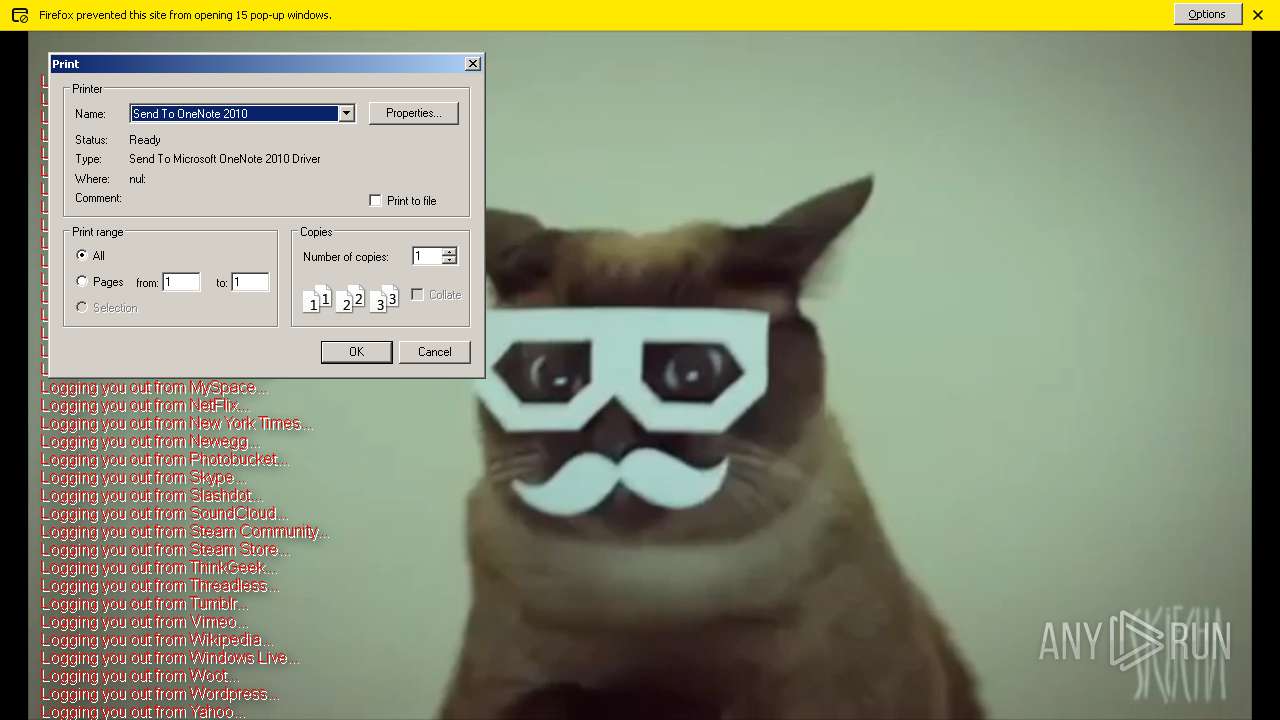Click 'Logging you out from Tumblr...' text
The image size is (1280, 720).
pos(145,603)
